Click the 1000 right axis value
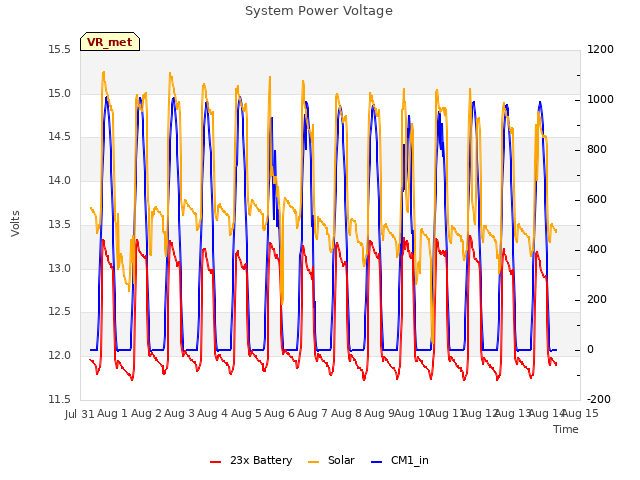640x480 pixels. 600,100
